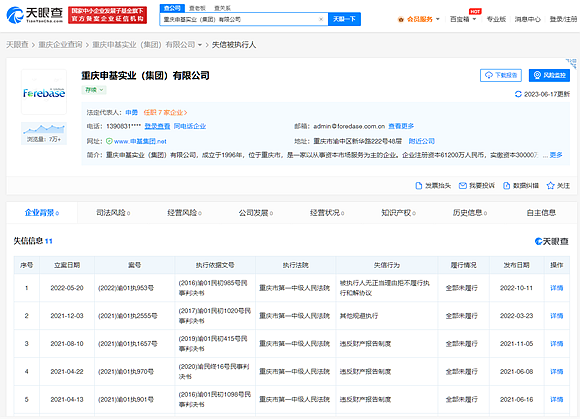Switch to 公司发展 tab
Image resolution: width=580 pixels, height=419 pixels.
[256, 213]
